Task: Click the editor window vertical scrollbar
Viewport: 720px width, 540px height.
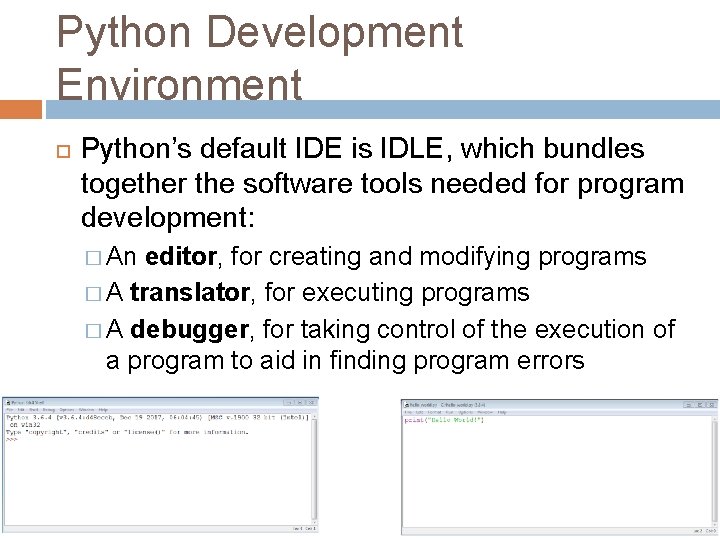Action: coord(714,471)
